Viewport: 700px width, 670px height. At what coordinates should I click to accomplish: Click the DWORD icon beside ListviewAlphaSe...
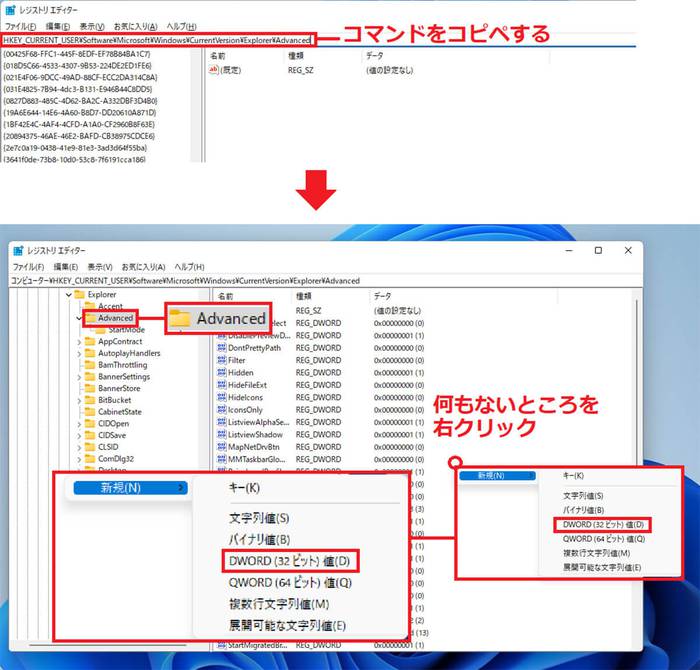[x=221, y=422]
